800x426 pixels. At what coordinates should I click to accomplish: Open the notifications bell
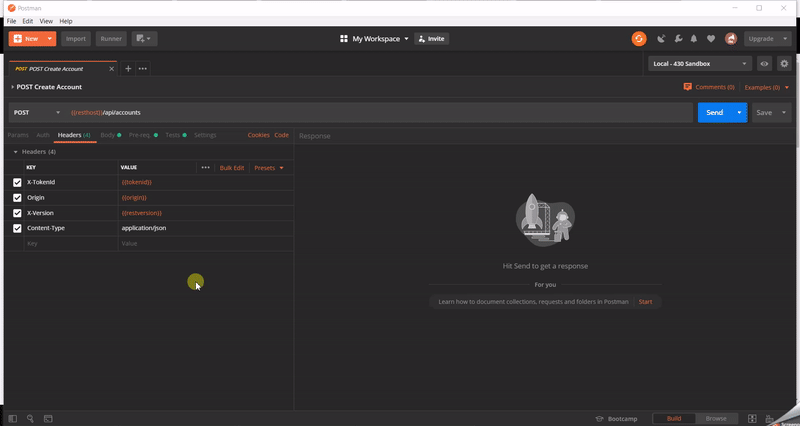(694, 39)
